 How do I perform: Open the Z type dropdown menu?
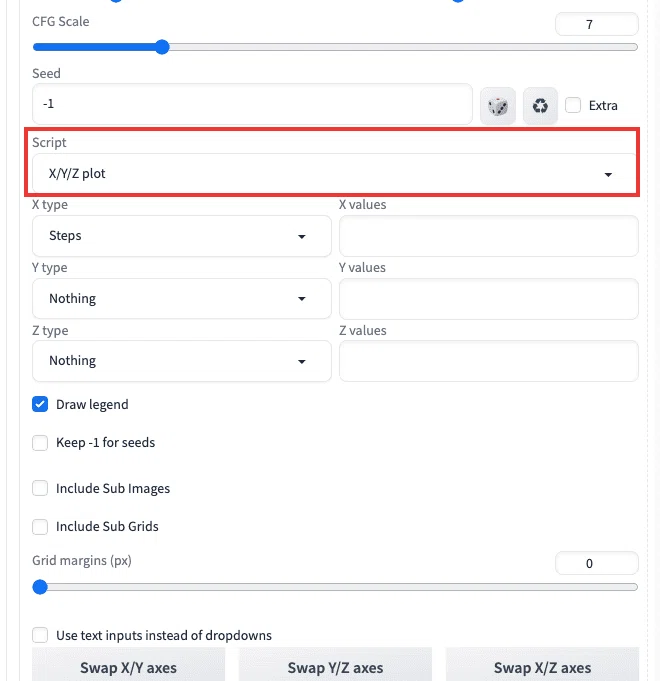click(182, 361)
